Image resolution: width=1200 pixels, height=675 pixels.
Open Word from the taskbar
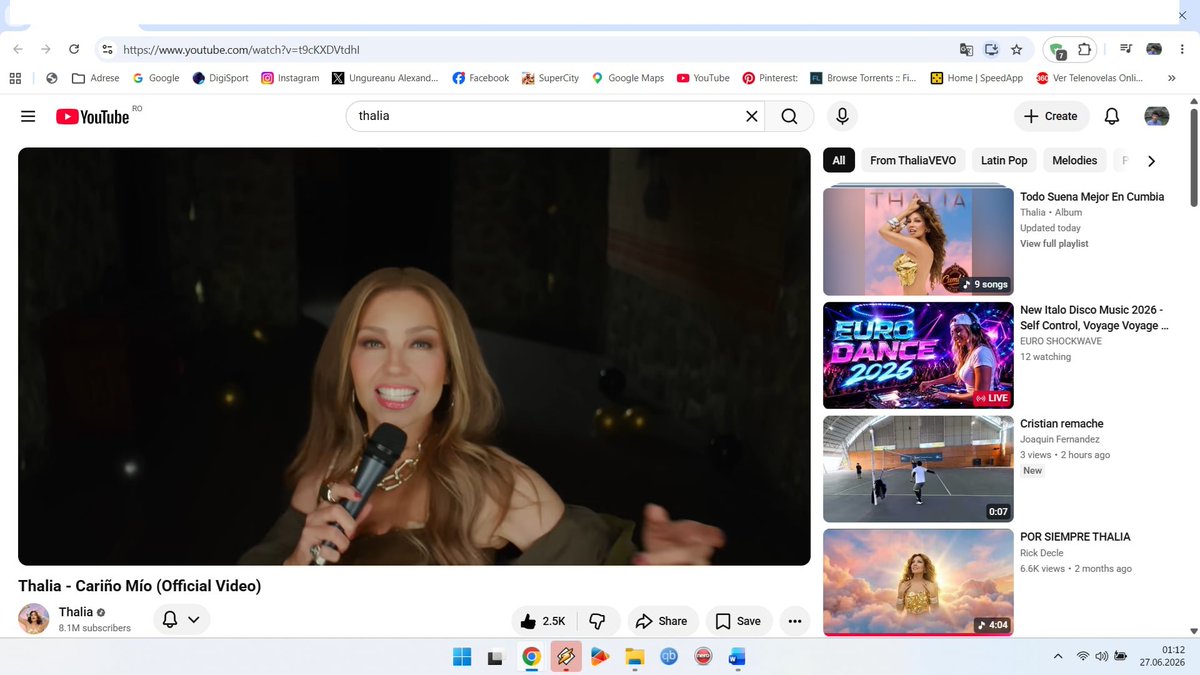tap(737, 657)
